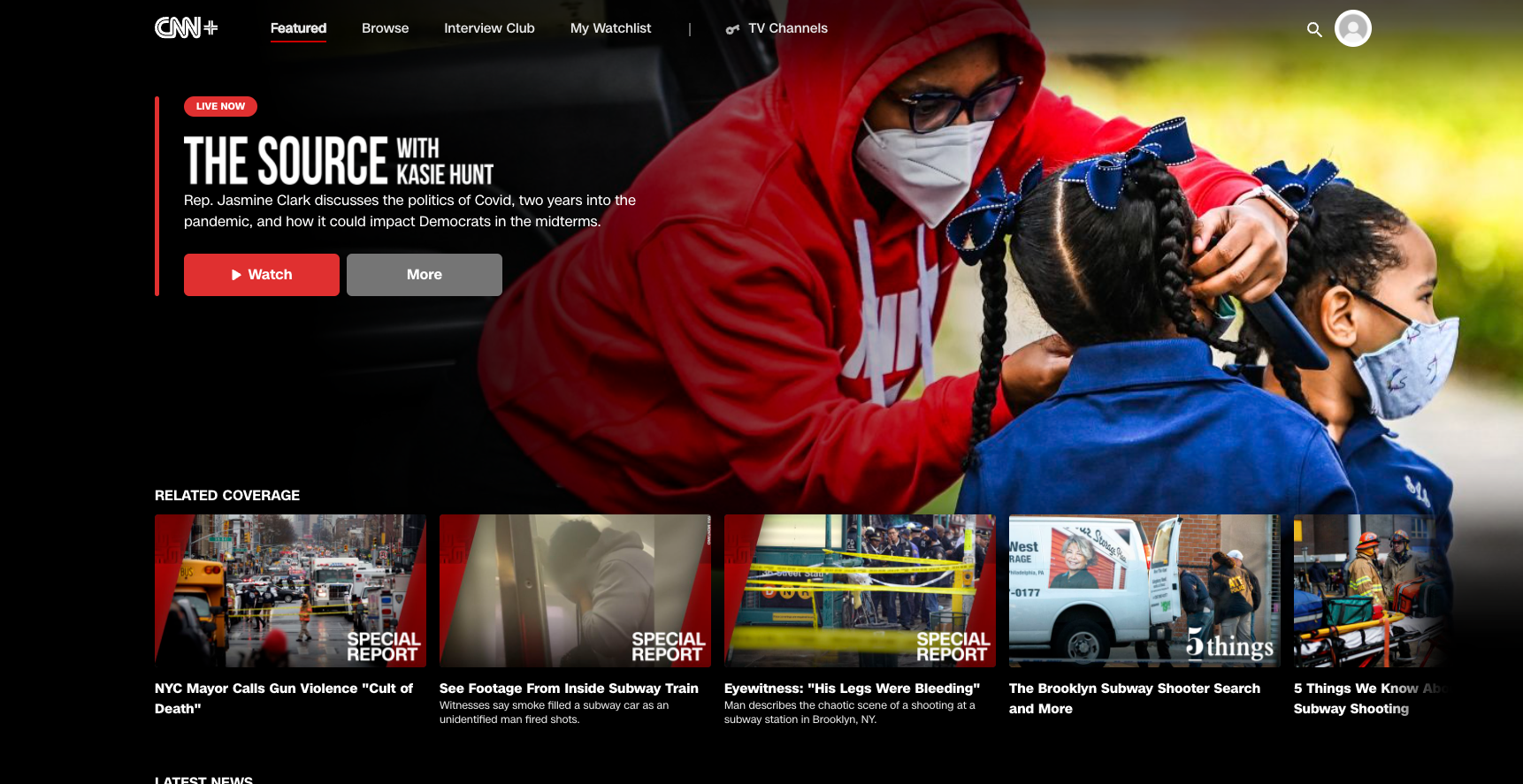Viewport: 1523px width, 784px height.
Task: Open Inside Subway Train footage thumbnail
Action: 575,591
